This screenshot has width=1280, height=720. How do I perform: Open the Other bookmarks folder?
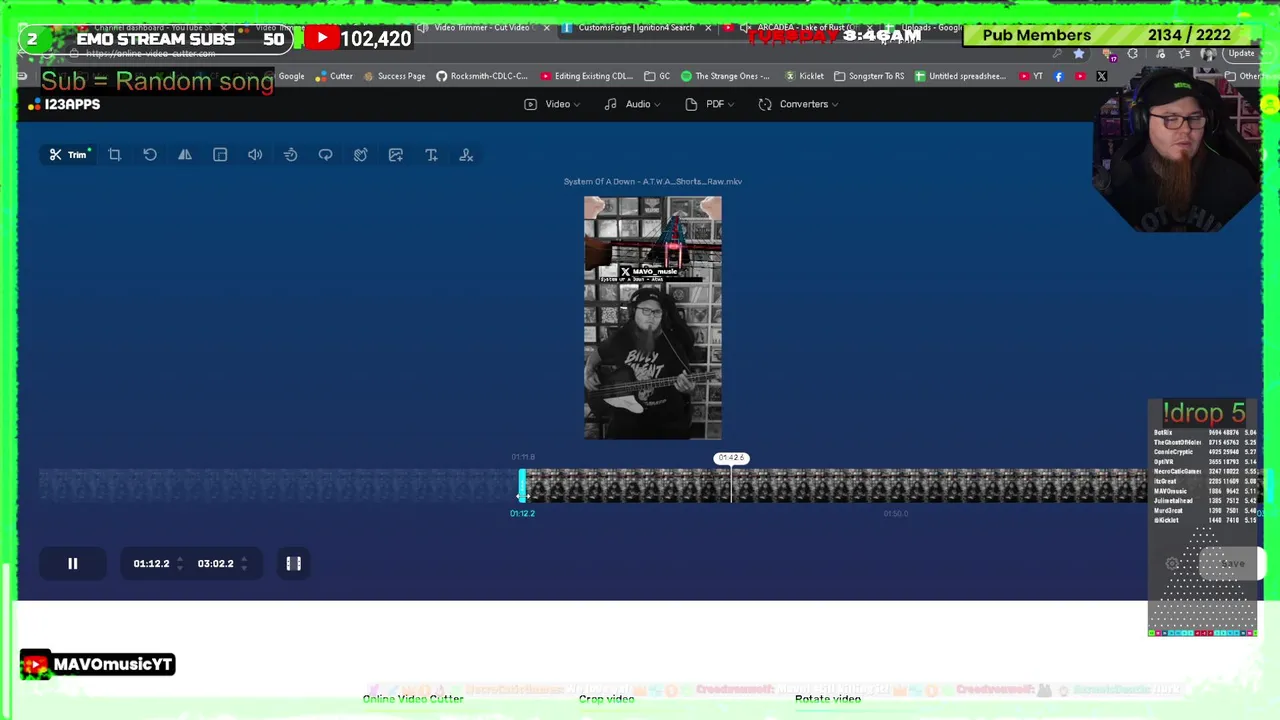1245,76
